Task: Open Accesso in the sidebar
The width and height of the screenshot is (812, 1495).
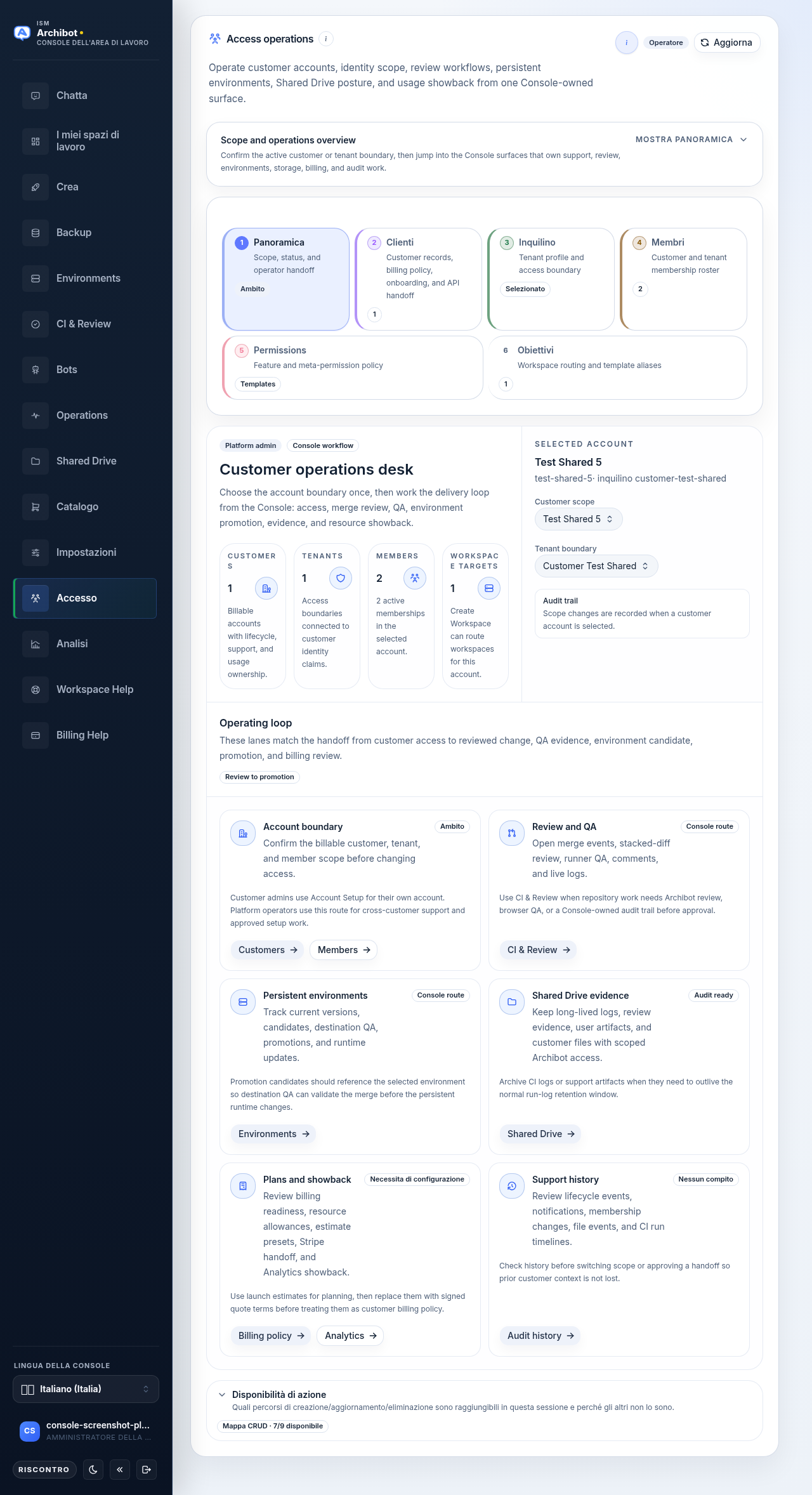Action: click(85, 598)
